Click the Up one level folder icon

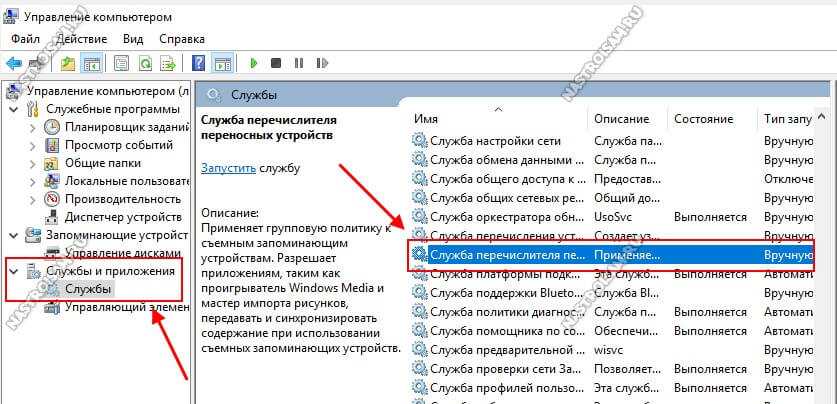(x=67, y=64)
